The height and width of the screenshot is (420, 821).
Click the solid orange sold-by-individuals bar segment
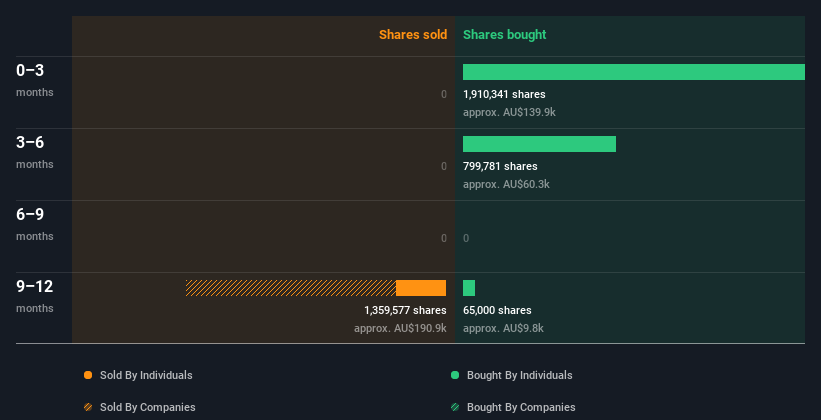[x=421, y=288]
